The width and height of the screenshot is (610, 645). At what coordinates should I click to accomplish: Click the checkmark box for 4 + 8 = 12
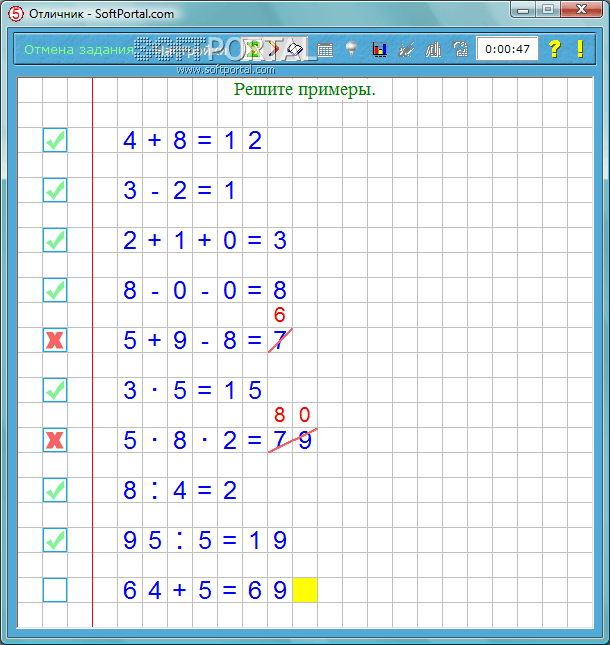(55, 140)
